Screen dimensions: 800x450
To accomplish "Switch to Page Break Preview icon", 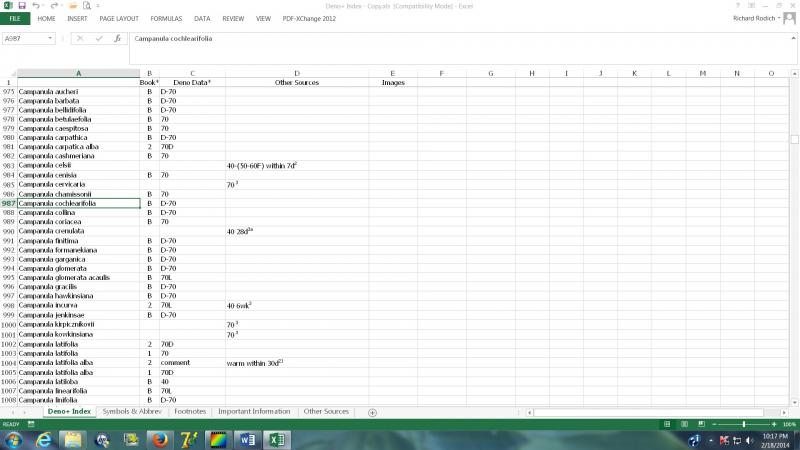I will (702, 424).
